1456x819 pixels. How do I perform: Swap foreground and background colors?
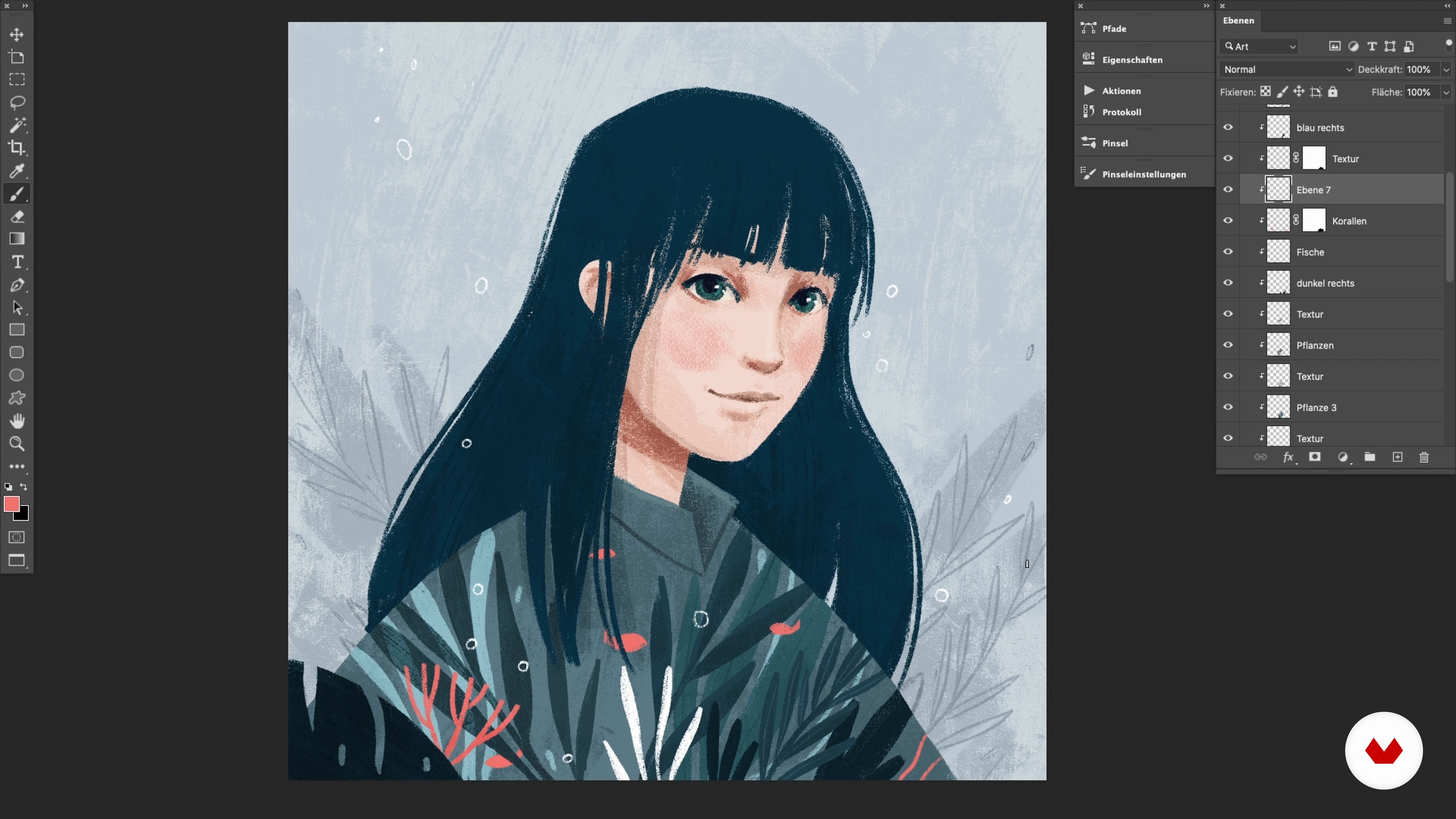coord(24,486)
